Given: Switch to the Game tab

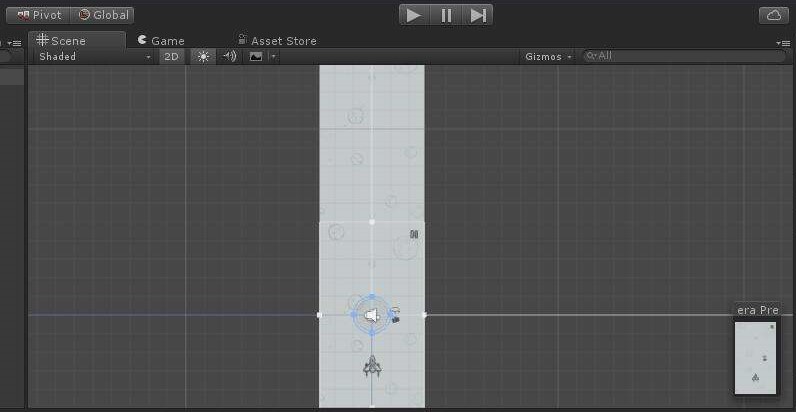Looking at the screenshot, I should 161,41.
